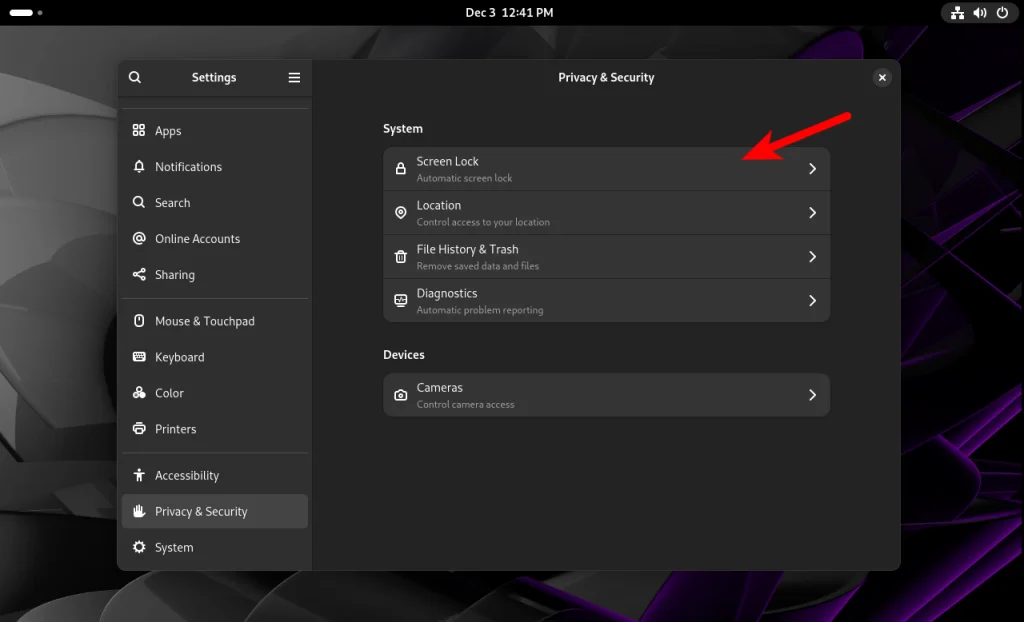
Task: Click the search icon in Settings header
Action: tap(135, 77)
